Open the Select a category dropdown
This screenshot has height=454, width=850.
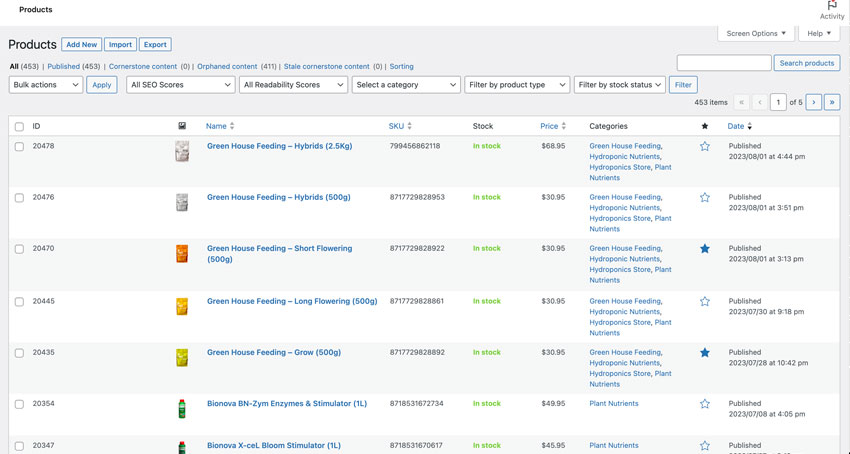coord(406,85)
